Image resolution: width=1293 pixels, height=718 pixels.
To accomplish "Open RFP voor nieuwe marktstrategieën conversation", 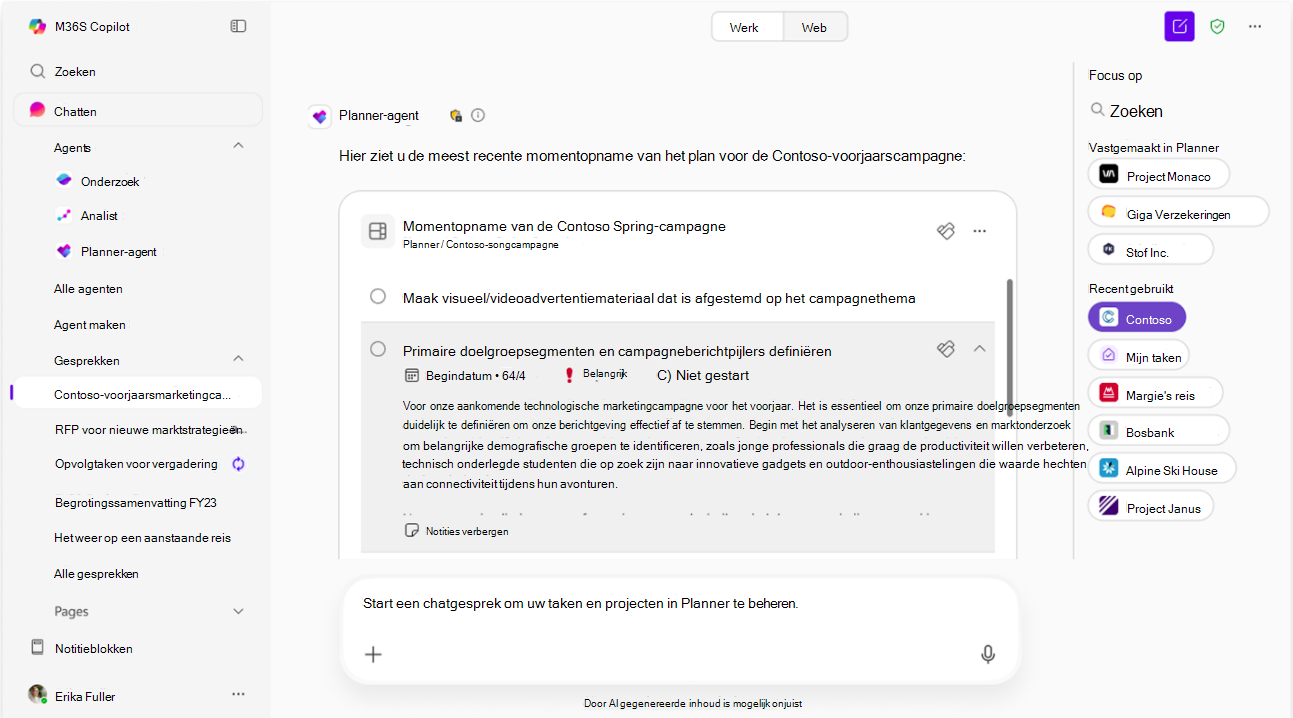I will (x=148, y=429).
